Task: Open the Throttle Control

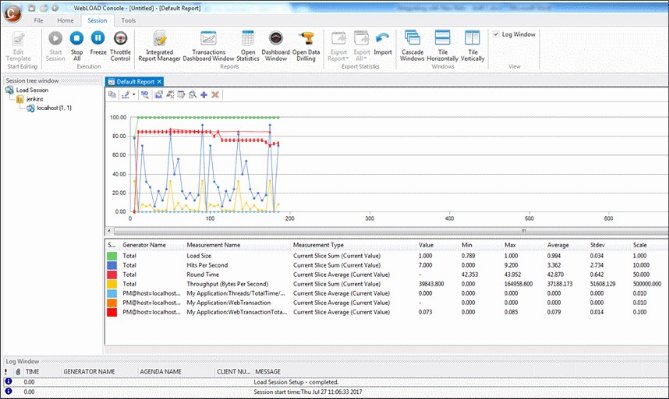Action: pos(120,46)
